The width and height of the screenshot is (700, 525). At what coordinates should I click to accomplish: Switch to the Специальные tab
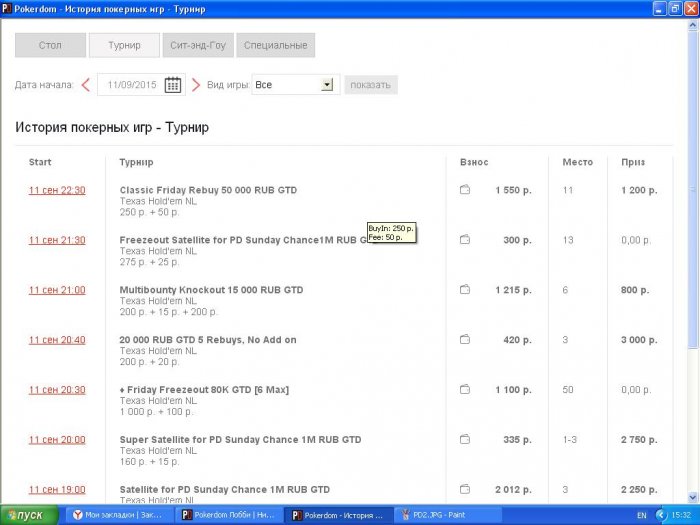[275, 45]
